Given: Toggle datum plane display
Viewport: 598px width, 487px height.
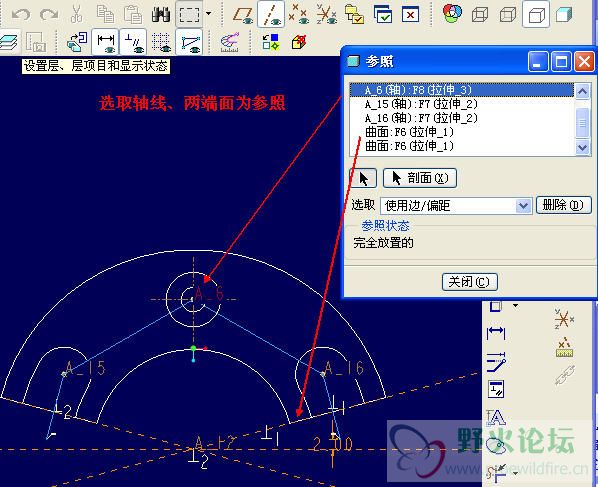Looking at the screenshot, I should [243, 14].
